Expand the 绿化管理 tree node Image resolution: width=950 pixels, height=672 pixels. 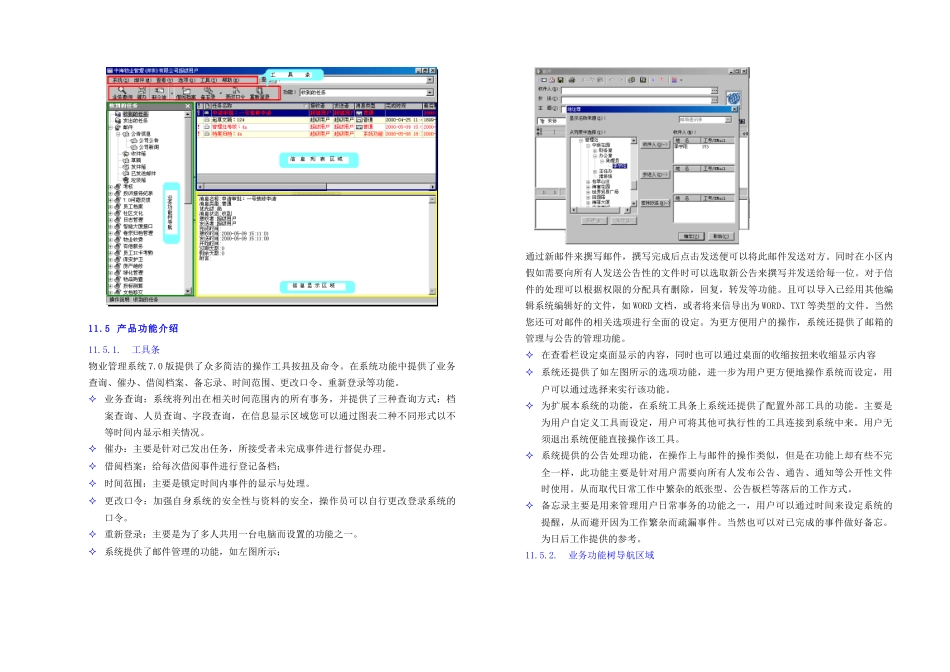(110, 273)
